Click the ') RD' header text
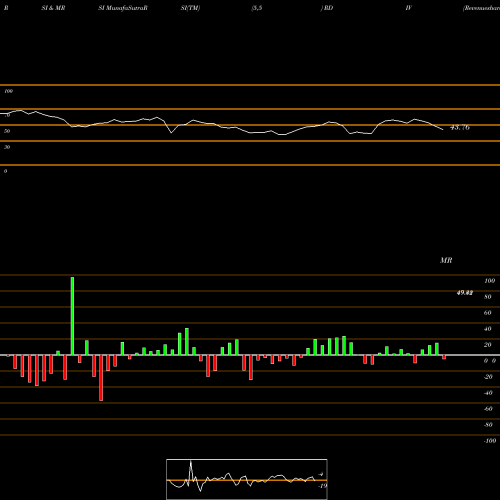Screen dimensions: 500x500 (x=327, y=8)
